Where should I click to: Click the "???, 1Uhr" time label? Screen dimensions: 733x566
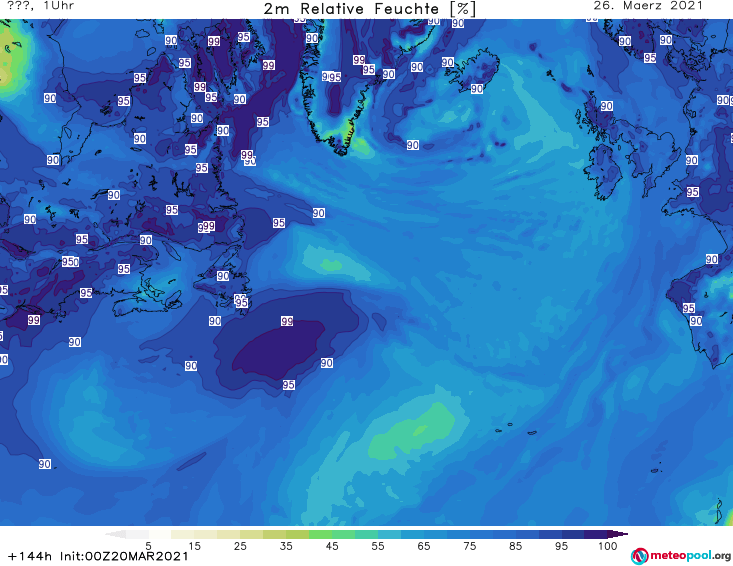[41, 6]
